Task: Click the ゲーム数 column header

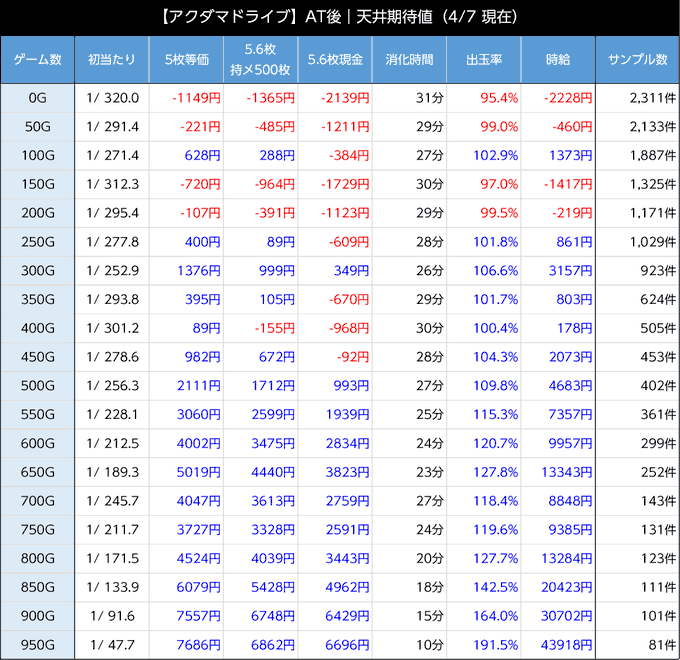Action: tap(38, 60)
